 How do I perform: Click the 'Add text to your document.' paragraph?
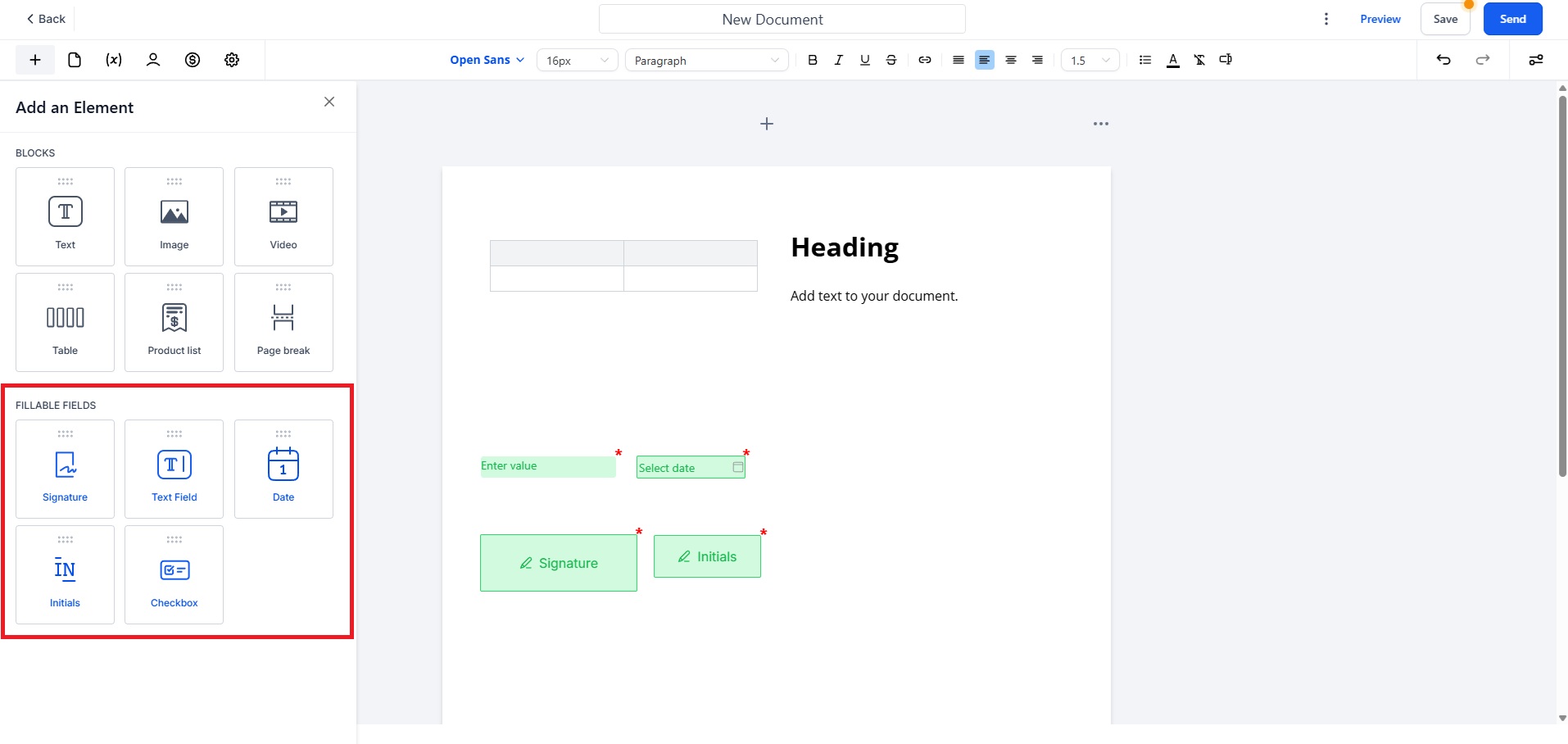[x=874, y=296]
